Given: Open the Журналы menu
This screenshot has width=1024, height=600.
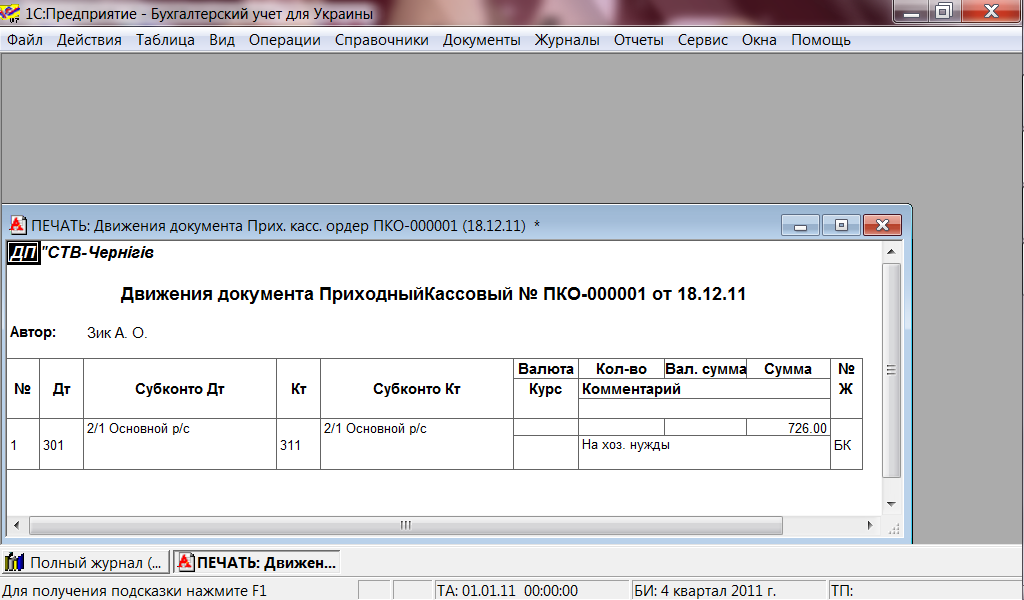Looking at the screenshot, I should point(567,40).
